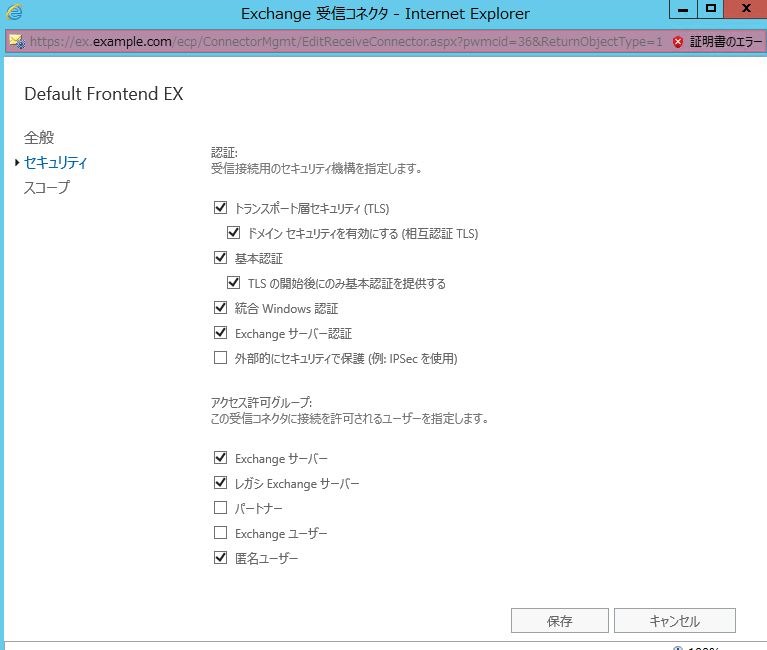Viewport: 767px width, 650px height.
Task: Open the 全般 tab
Action: (x=39, y=137)
